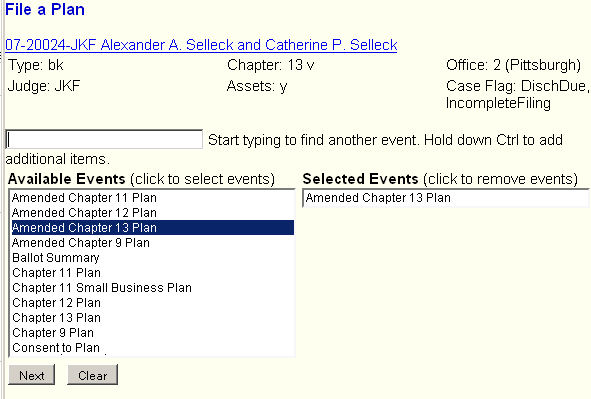Remove Amended Chapter 13 Plan from Selected Events

[x=446, y=198]
